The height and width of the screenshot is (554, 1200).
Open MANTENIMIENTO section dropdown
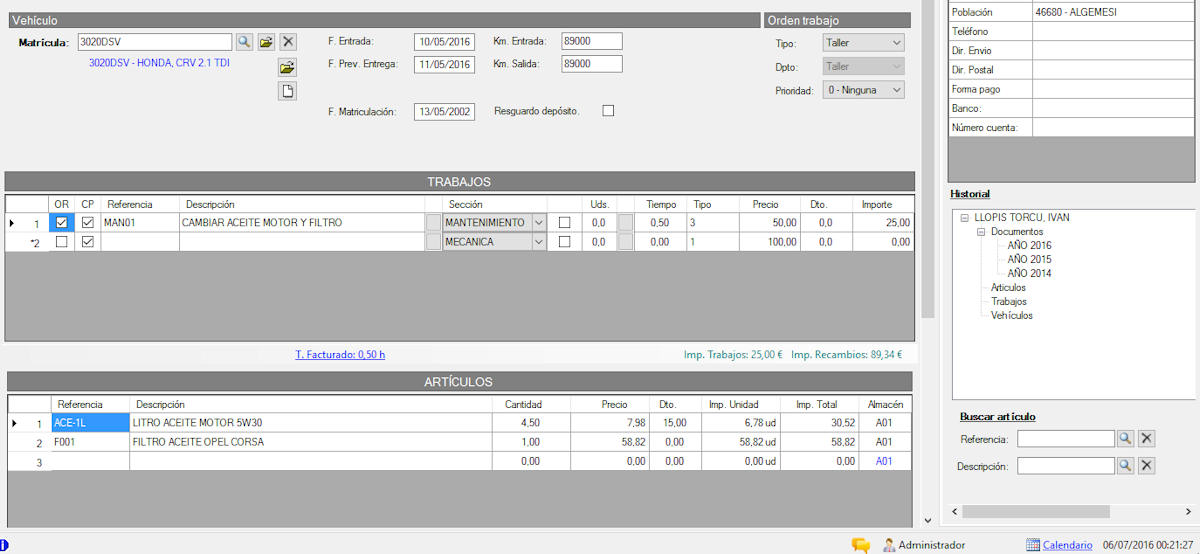[539, 222]
